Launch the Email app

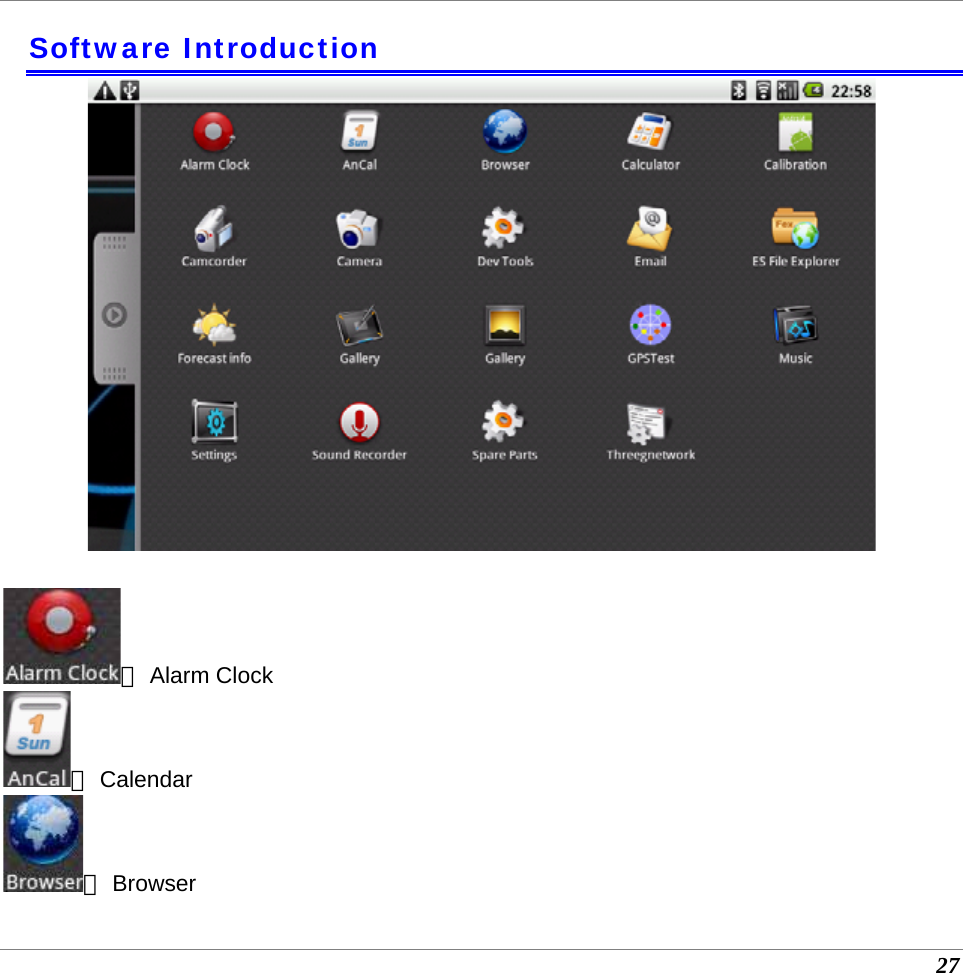click(x=649, y=228)
